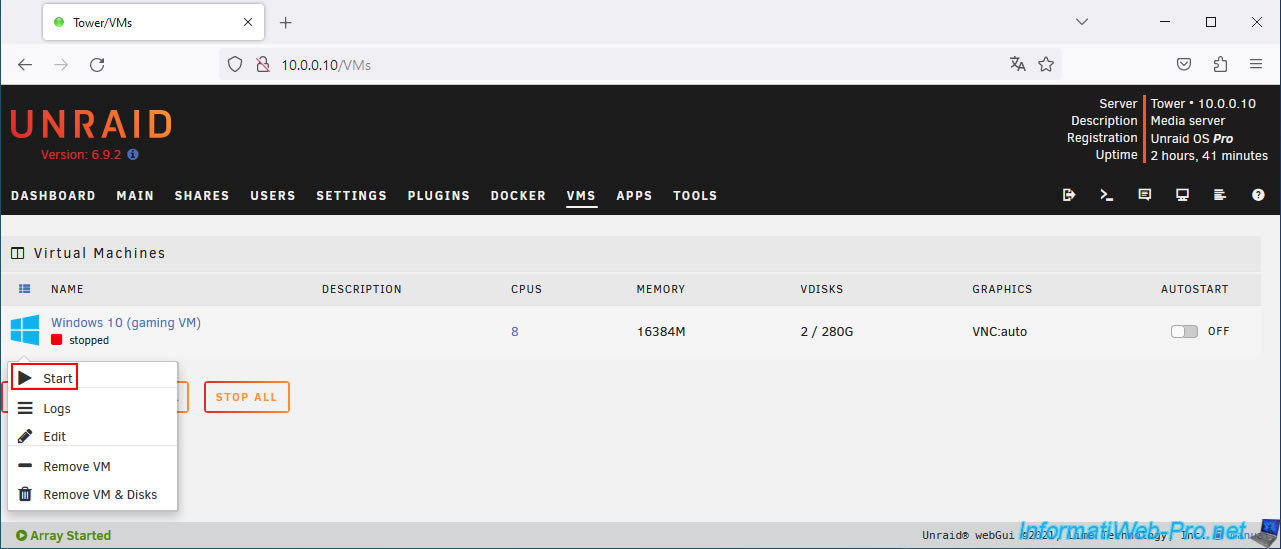This screenshot has height=549, width=1281.
Task: Click the version info icon
Action: point(133,155)
